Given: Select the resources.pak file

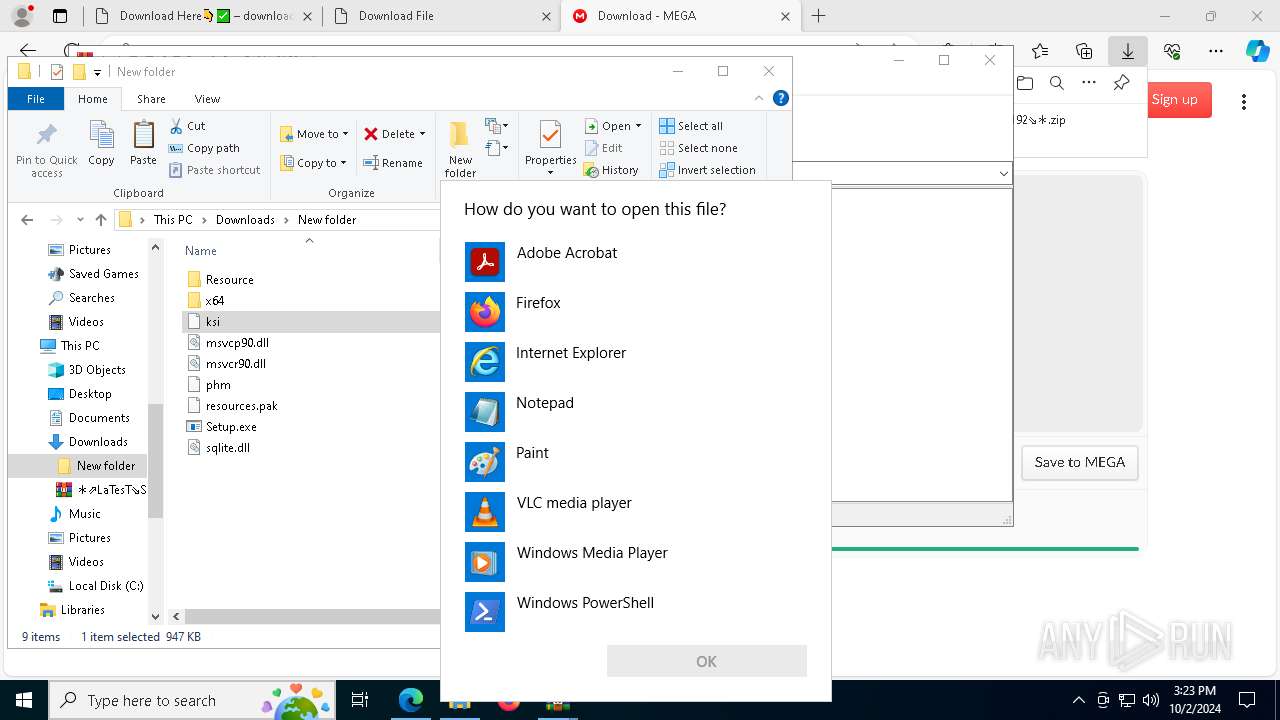Looking at the screenshot, I should point(241,406).
